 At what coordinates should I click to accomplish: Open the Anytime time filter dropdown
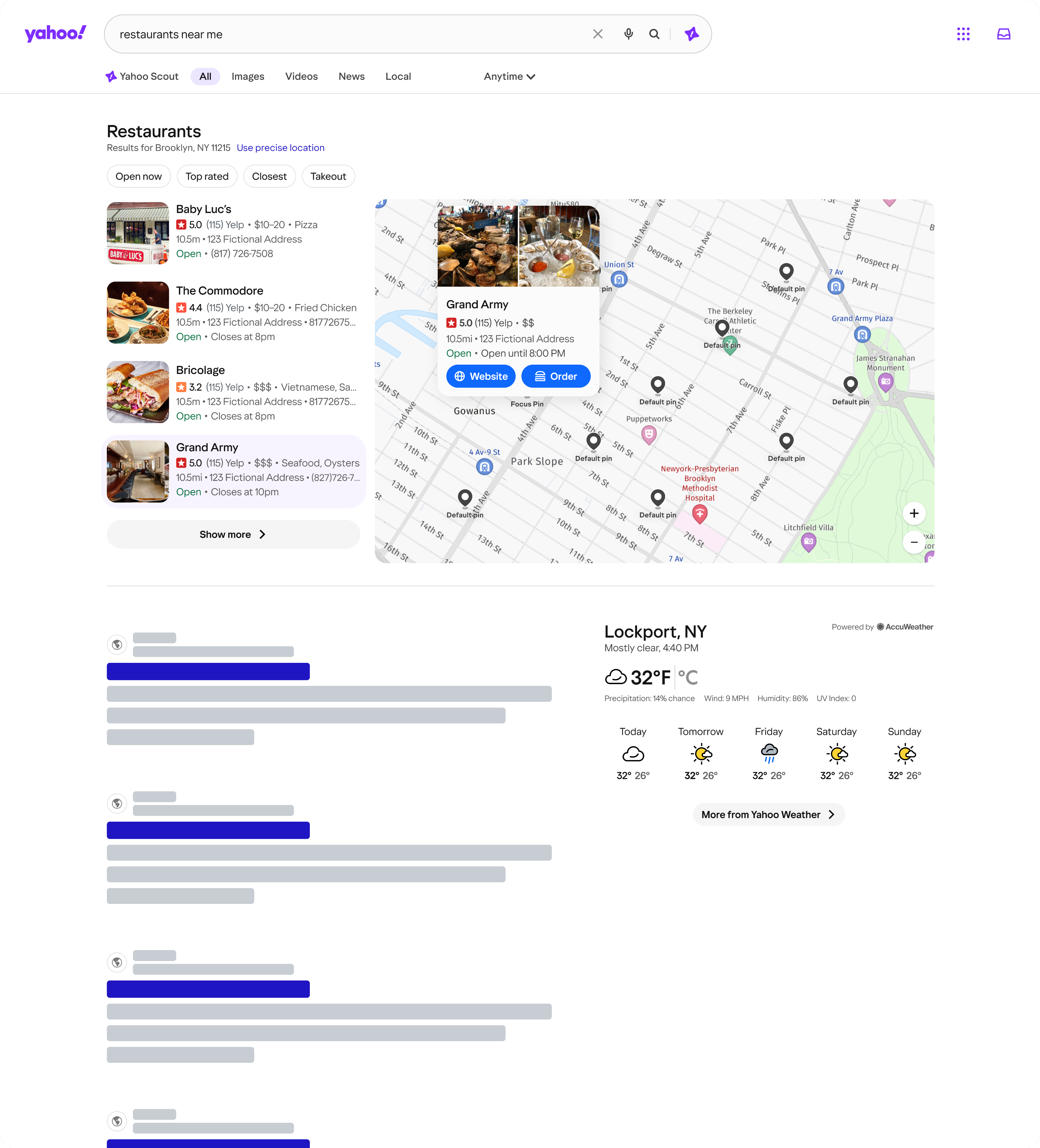(x=510, y=76)
